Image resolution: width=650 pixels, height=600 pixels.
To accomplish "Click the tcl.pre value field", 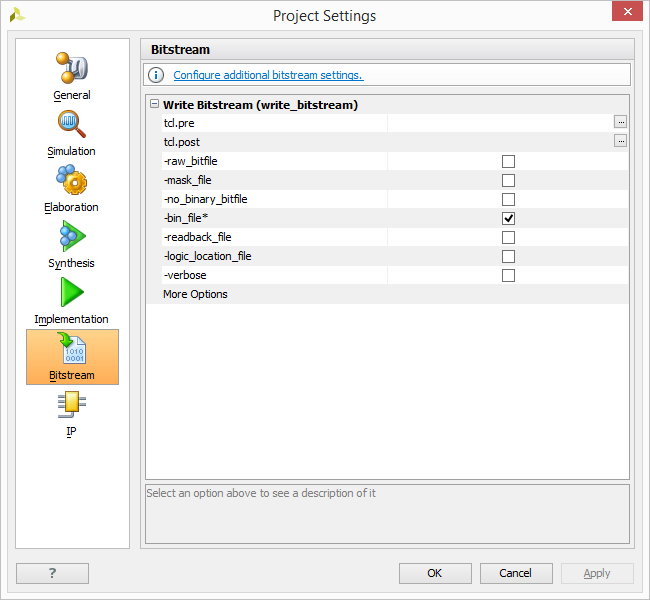I will 500,123.
